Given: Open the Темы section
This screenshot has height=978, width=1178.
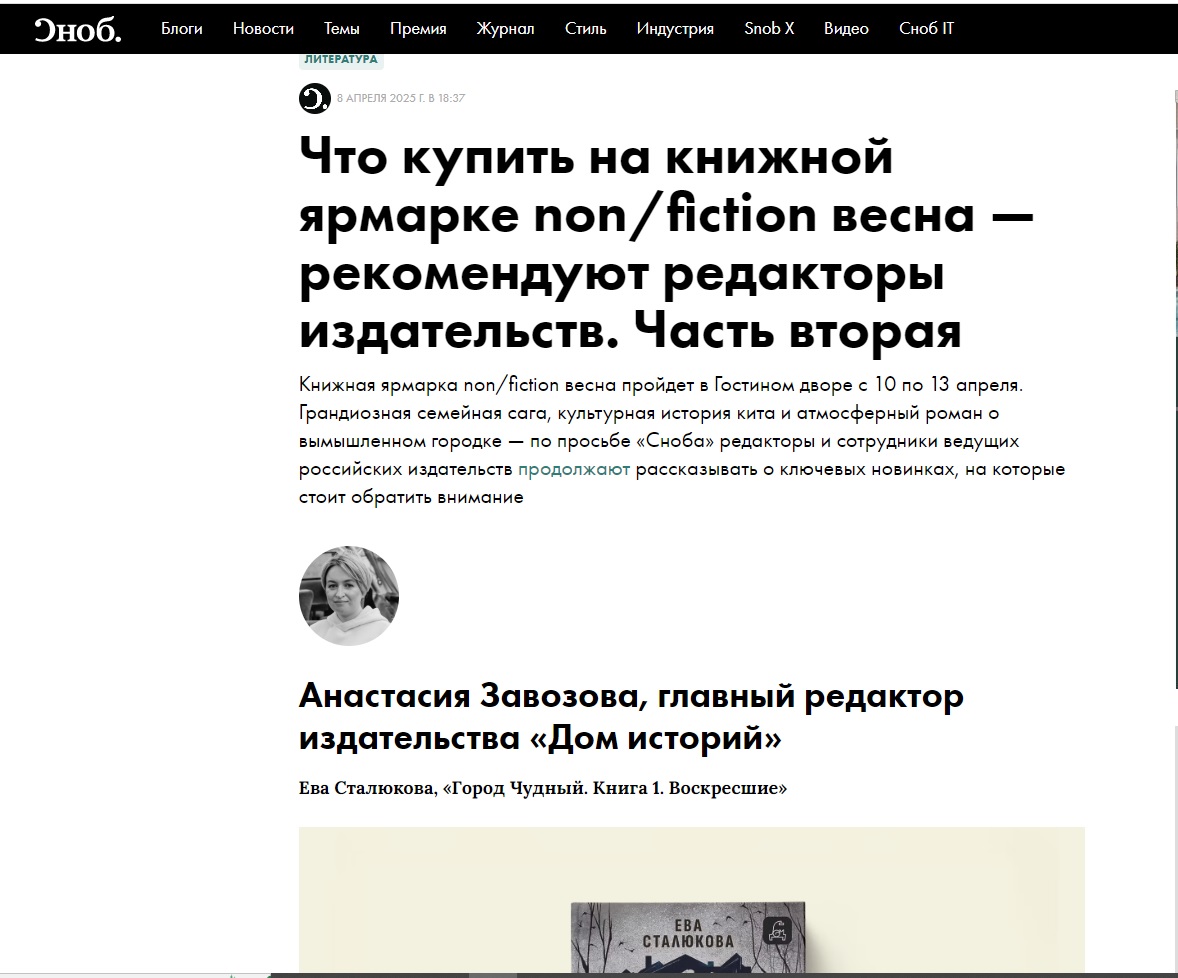Looking at the screenshot, I should pos(342,29).
